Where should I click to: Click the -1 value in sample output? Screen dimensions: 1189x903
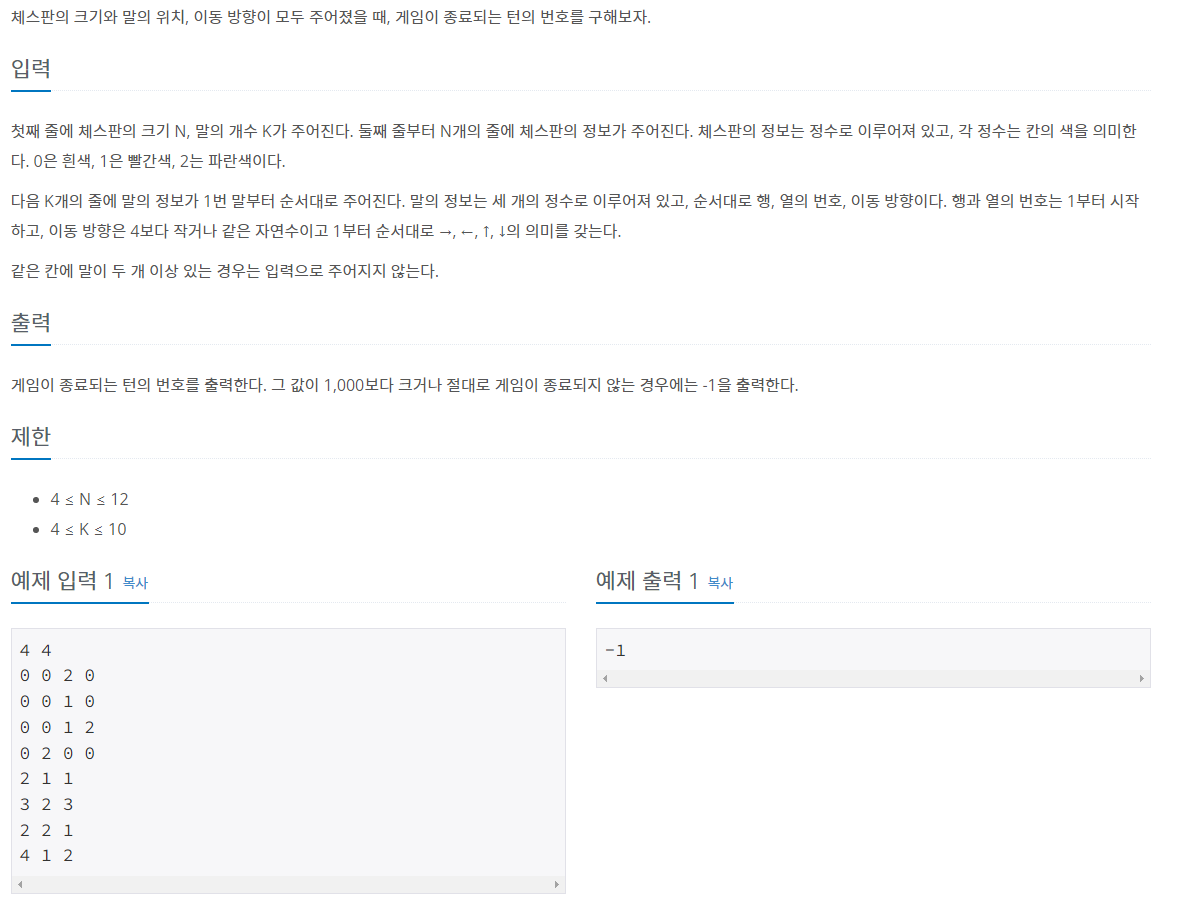[615, 651]
